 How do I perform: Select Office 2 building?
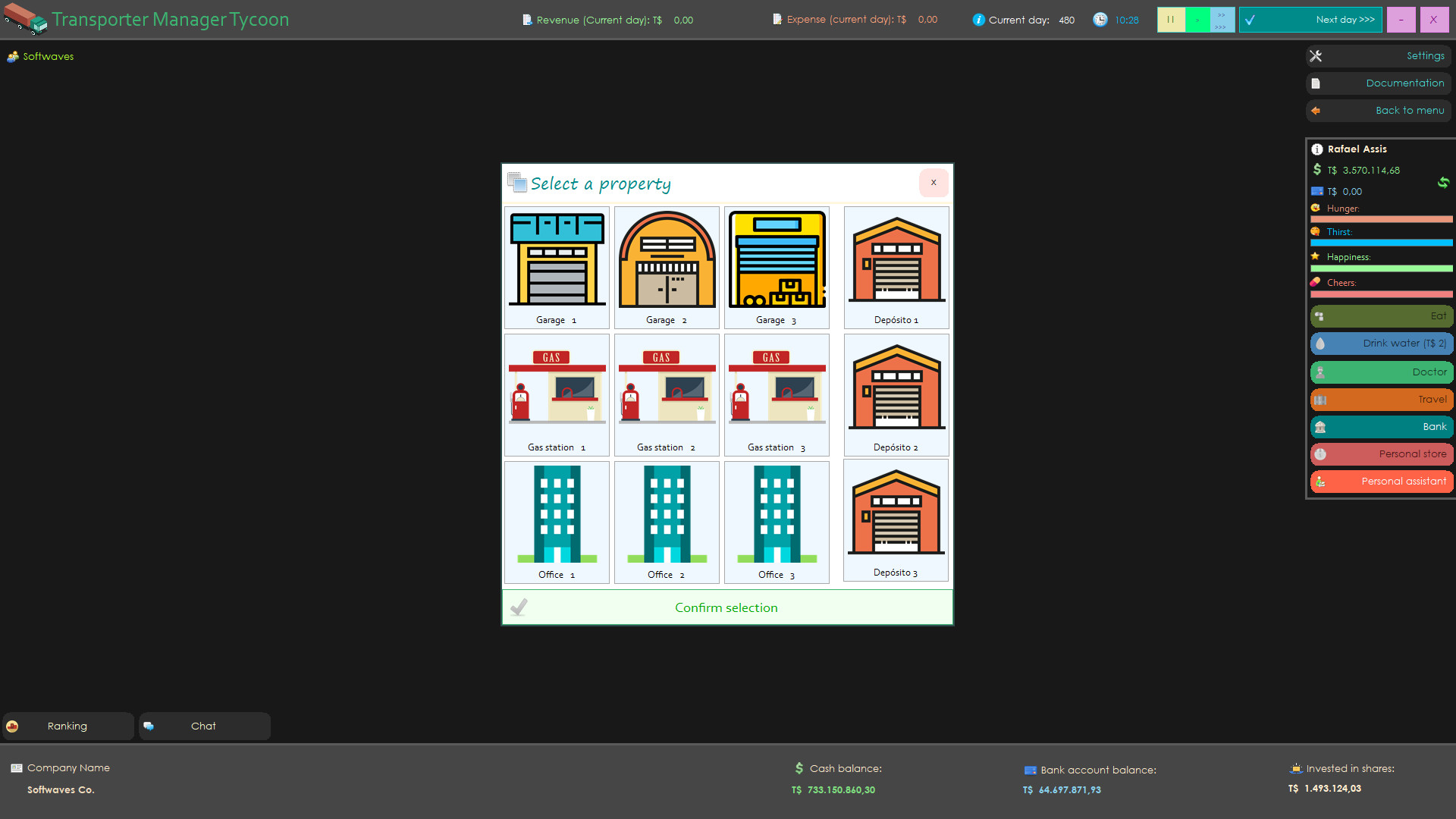tap(666, 522)
